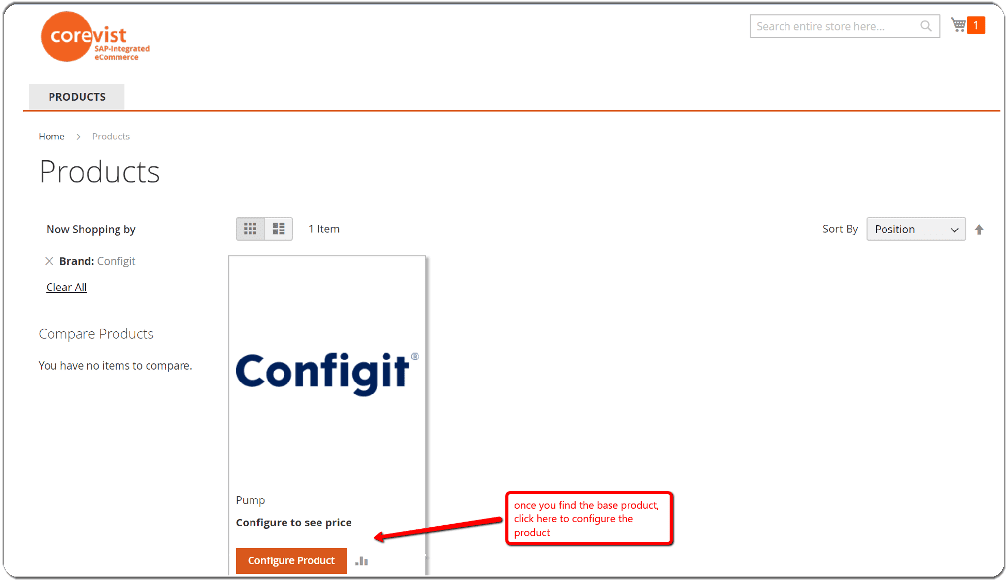Click the Pump product name

250,500
